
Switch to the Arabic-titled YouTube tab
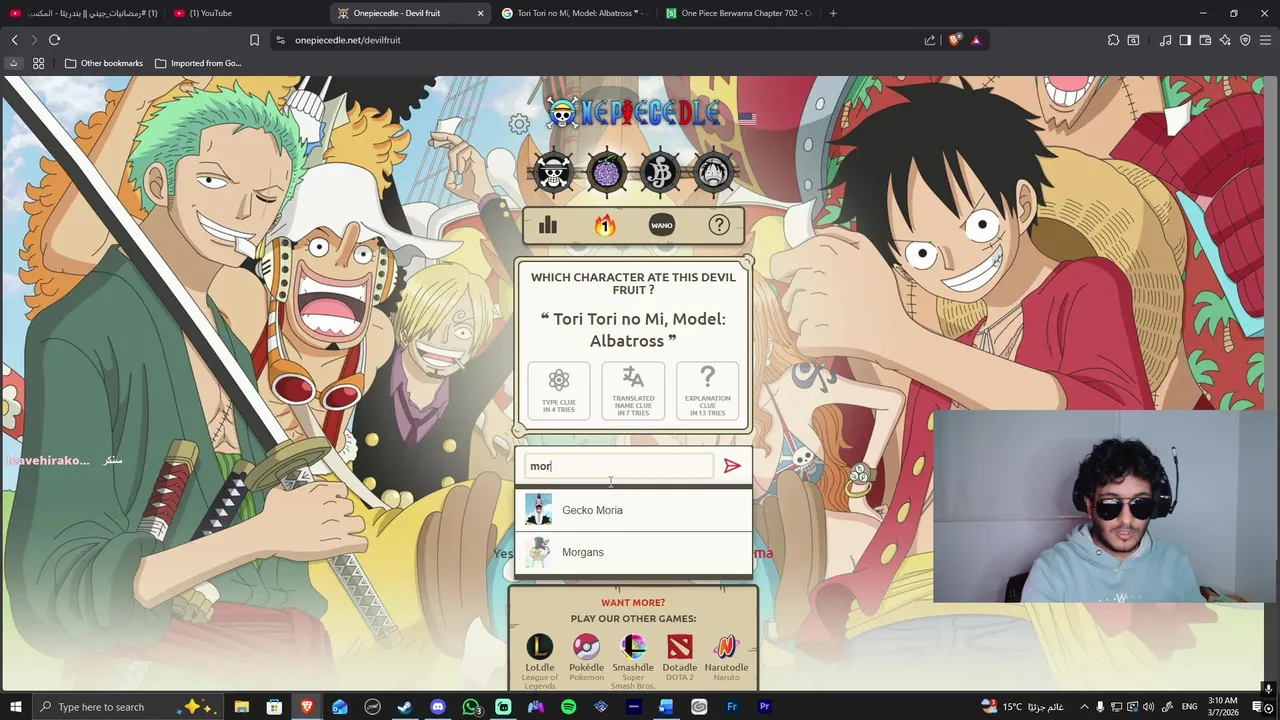pyautogui.click(x=83, y=13)
